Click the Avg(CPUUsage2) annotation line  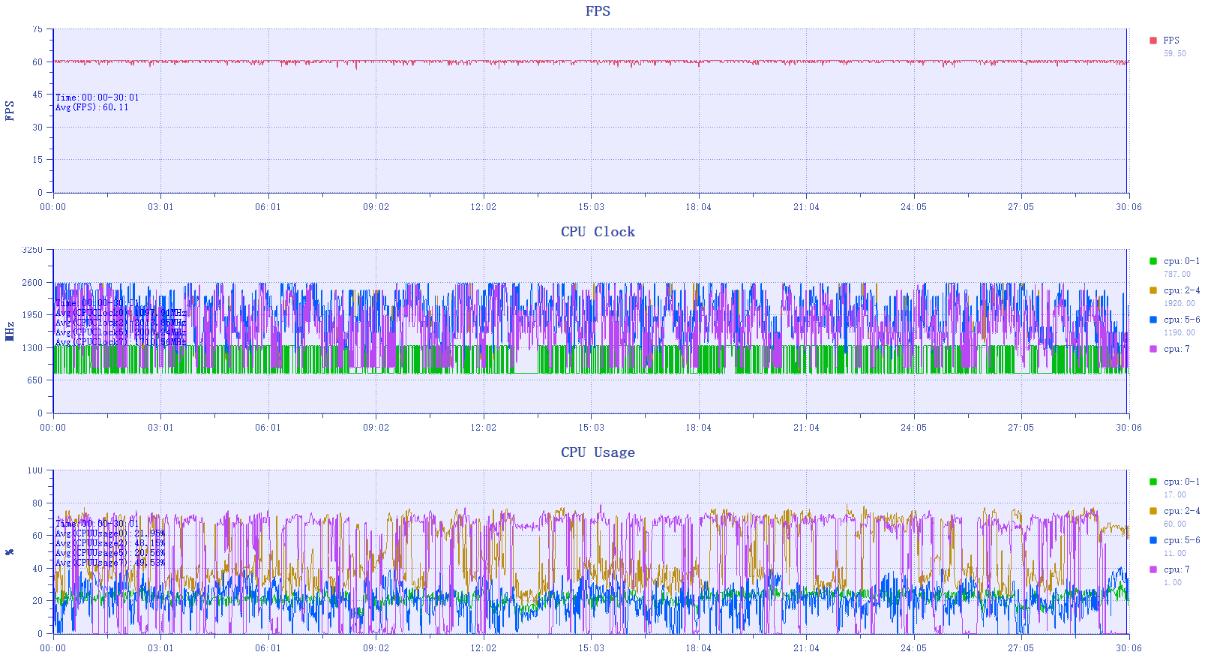pos(110,543)
